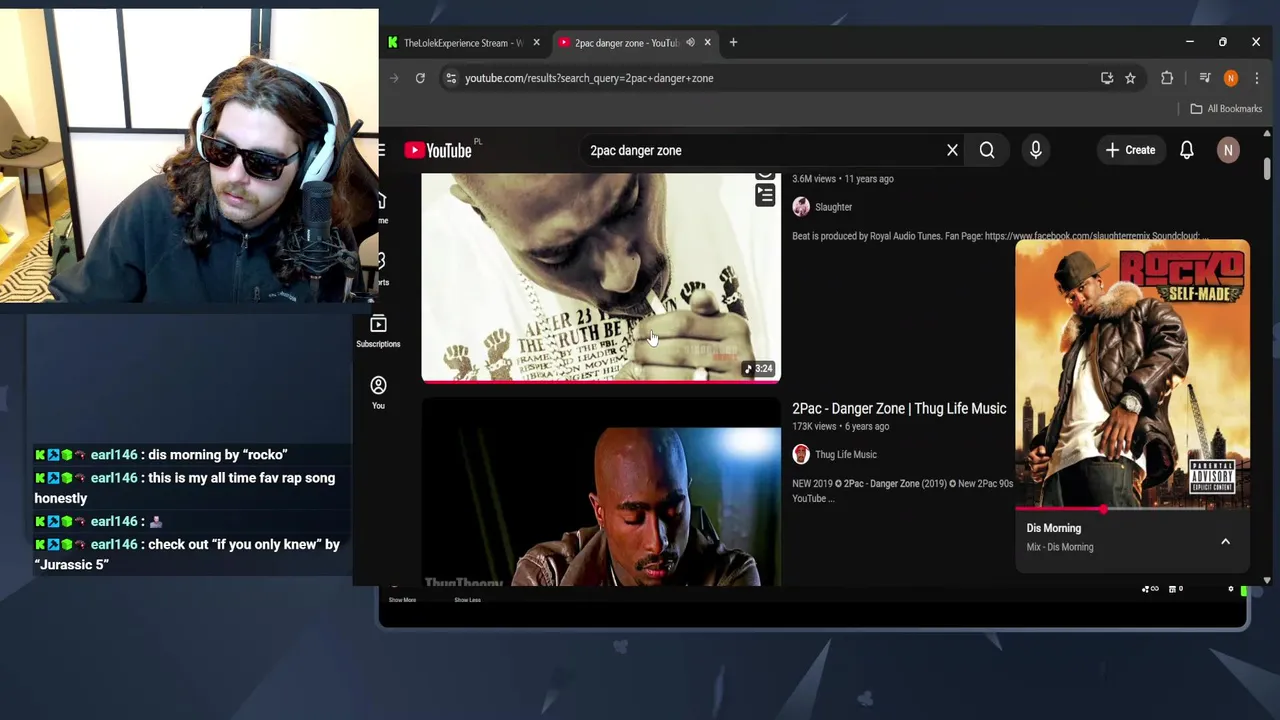
Task: Seek on the Dis Morning progress bar
Action: (x=1132, y=509)
